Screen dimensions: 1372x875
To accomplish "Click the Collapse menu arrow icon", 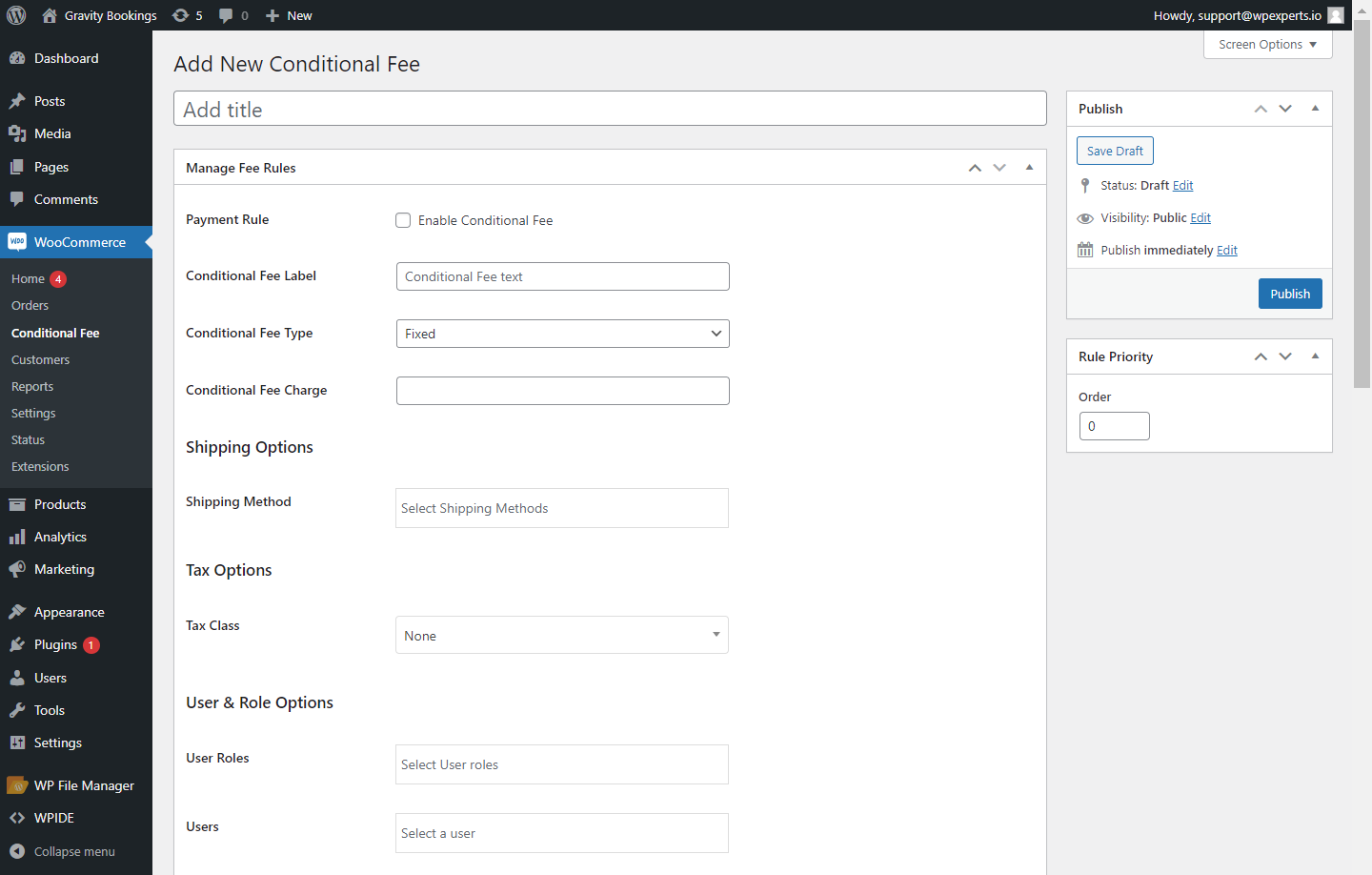I will click(17, 851).
